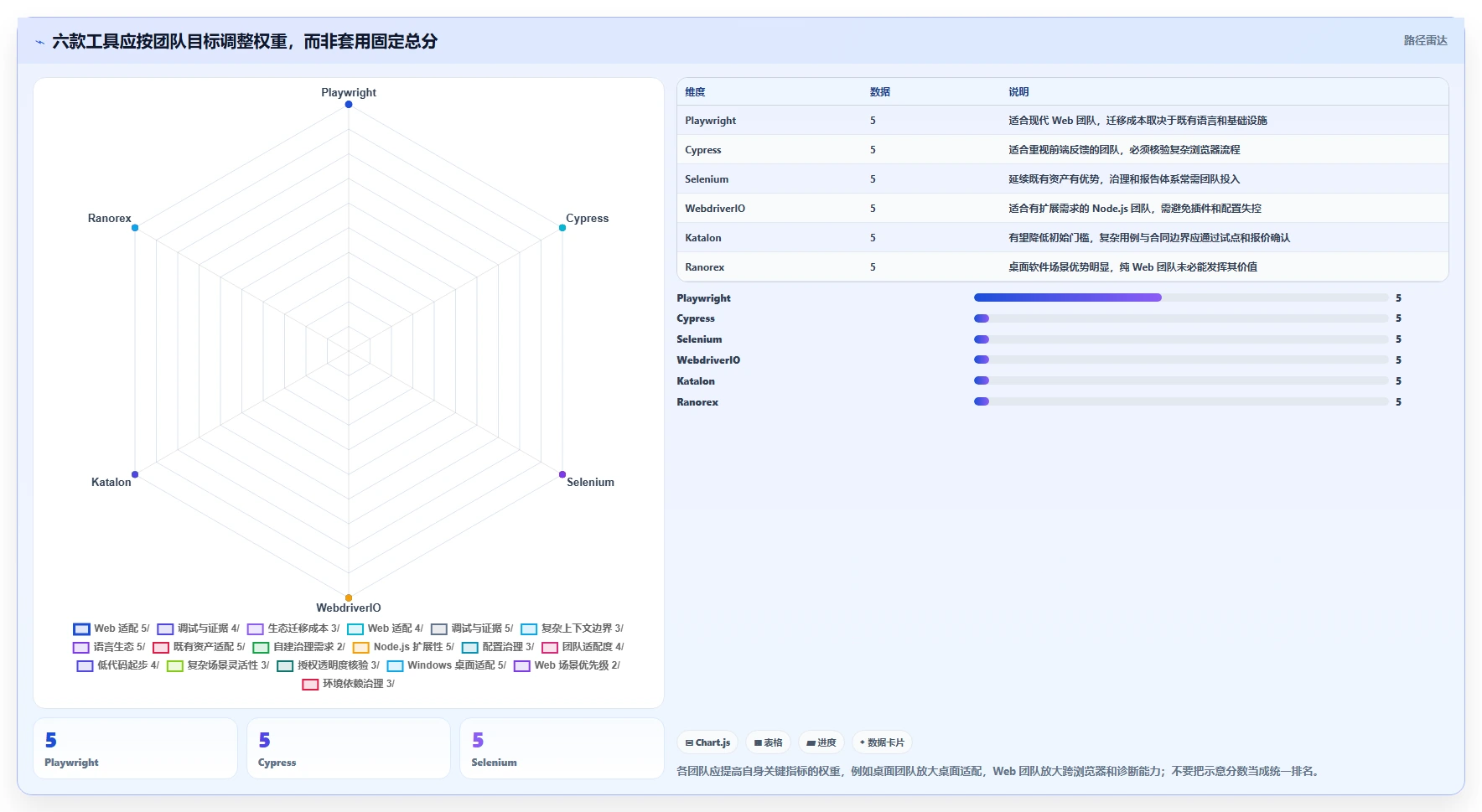Click the Katalon vertex dot on the radar
1482x812 pixels.
tap(135, 474)
